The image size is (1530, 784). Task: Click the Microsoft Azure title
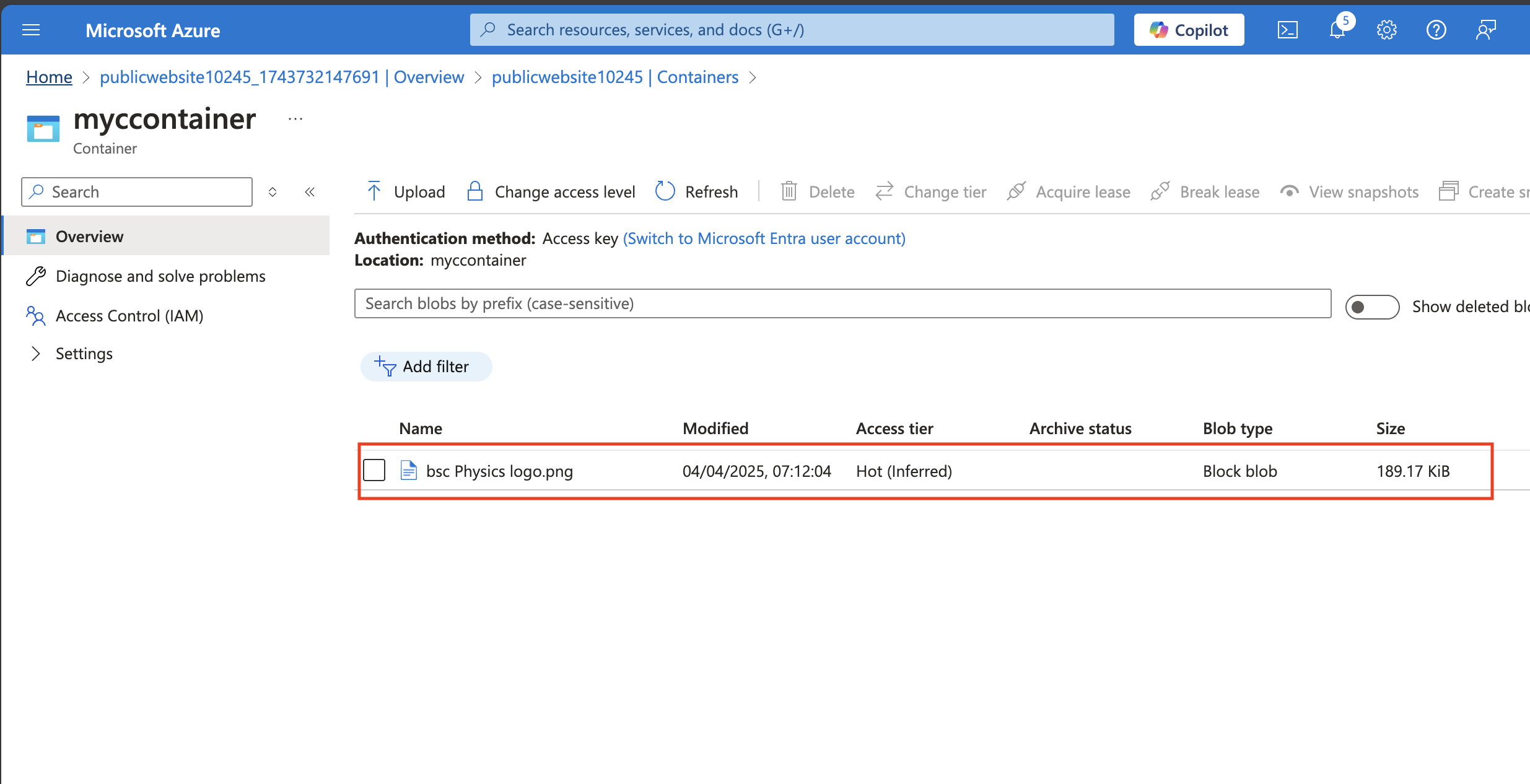153,30
